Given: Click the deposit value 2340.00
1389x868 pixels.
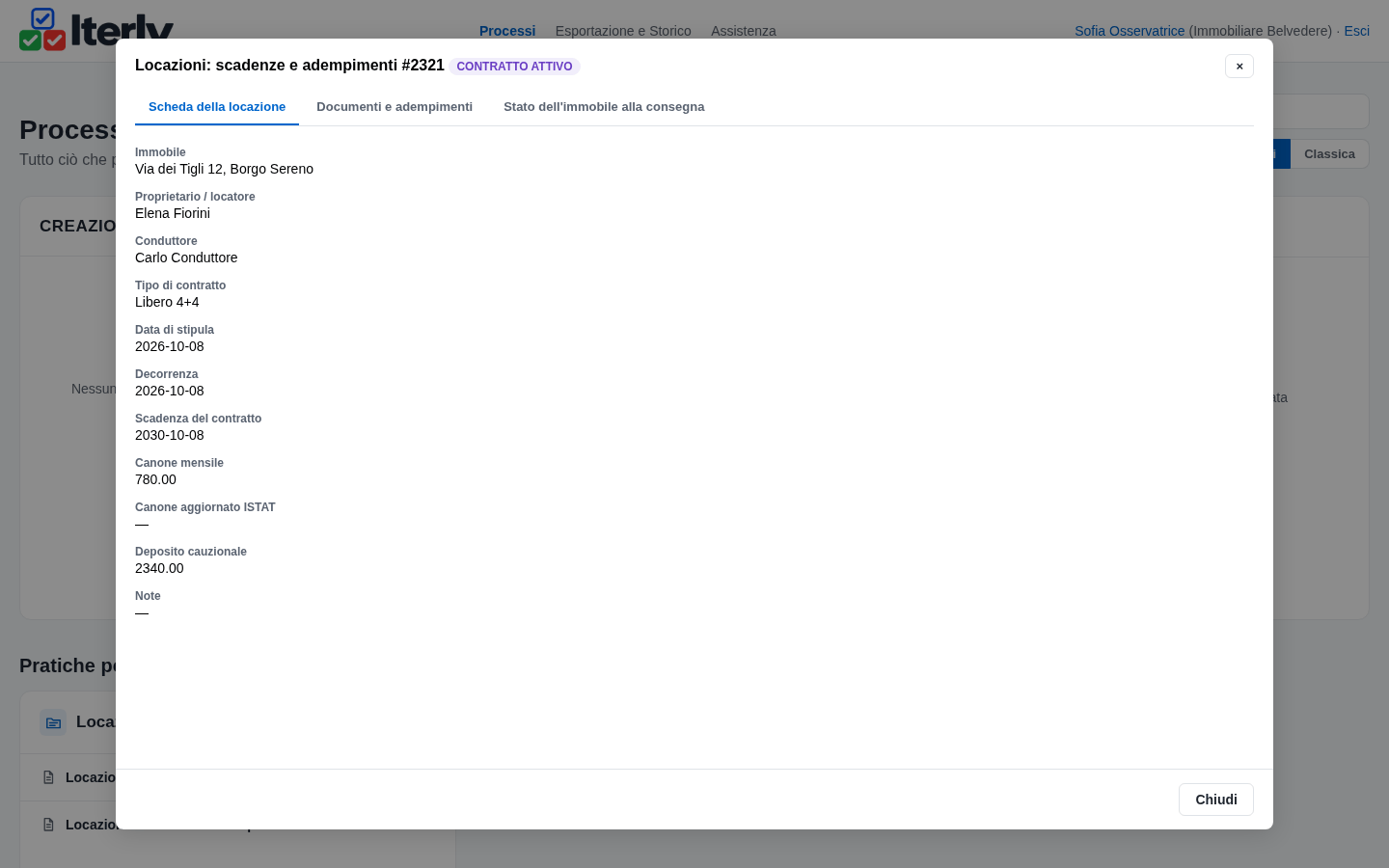Looking at the screenshot, I should click(159, 568).
